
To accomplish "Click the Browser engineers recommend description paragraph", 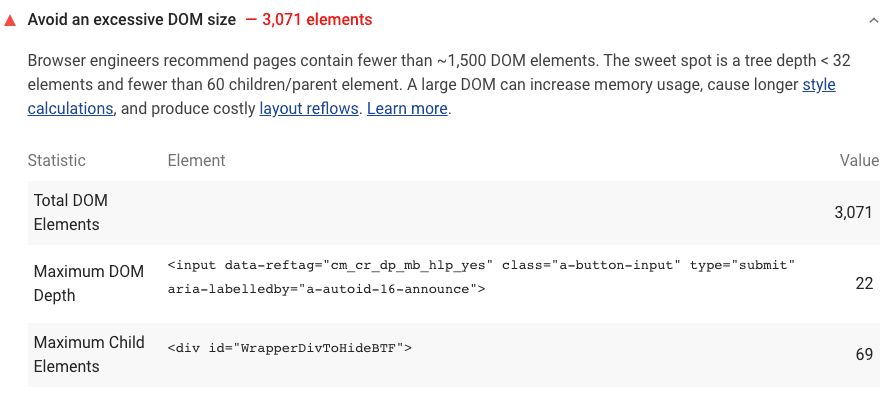I will click(x=439, y=84).
